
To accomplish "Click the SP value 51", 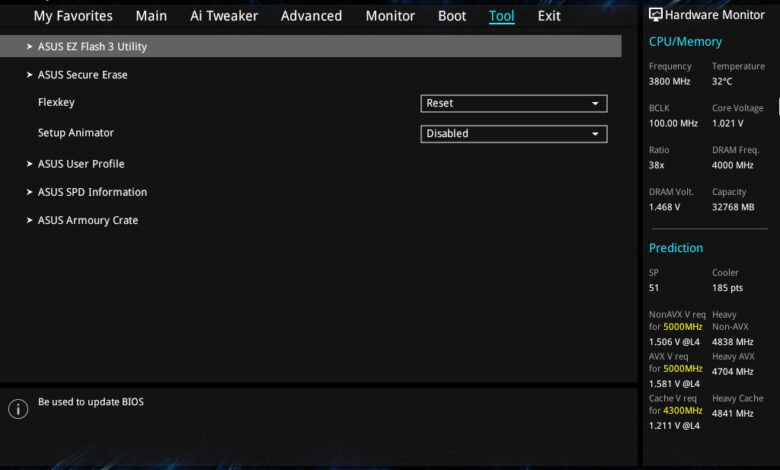I will click(x=654, y=288).
